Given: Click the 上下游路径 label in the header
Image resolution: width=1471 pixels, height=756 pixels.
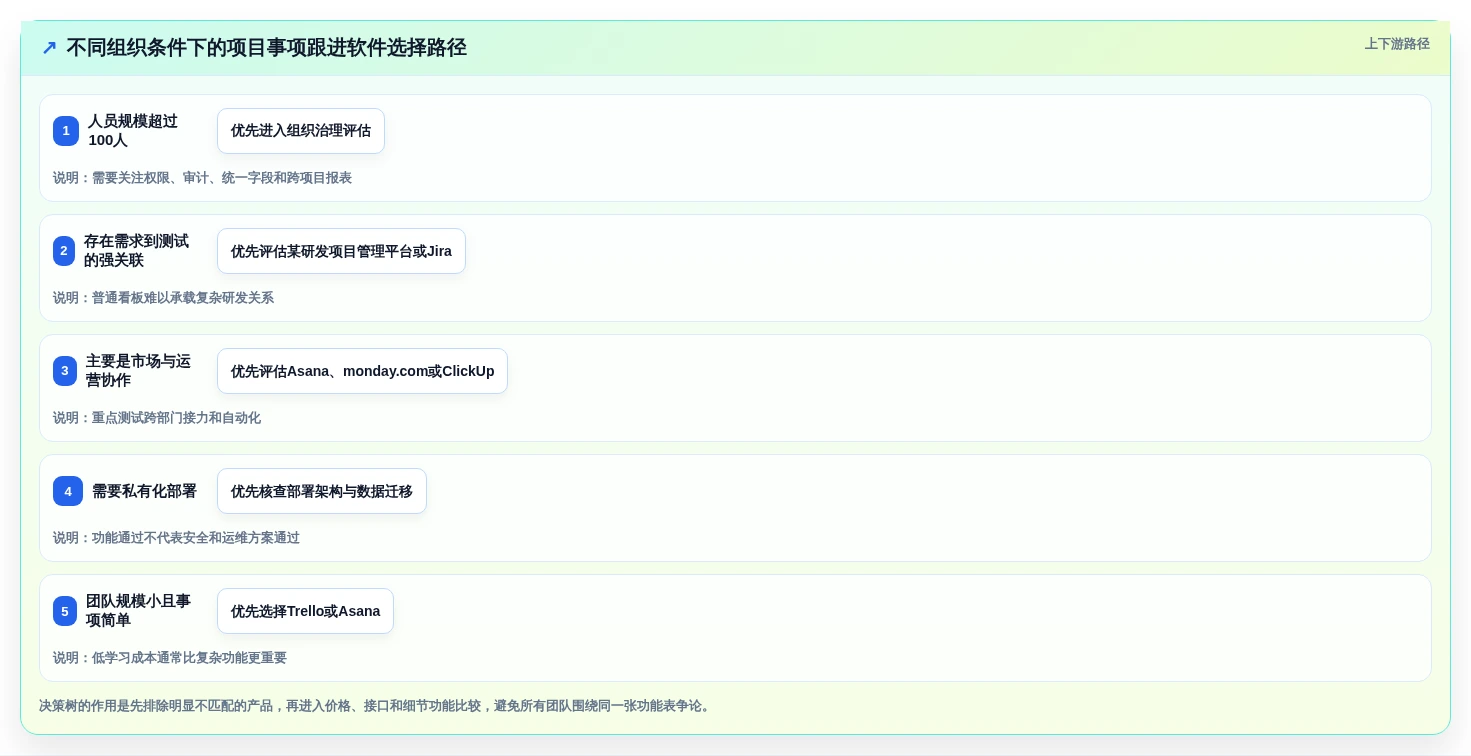Looking at the screenshot, I should coord(1397,44).
